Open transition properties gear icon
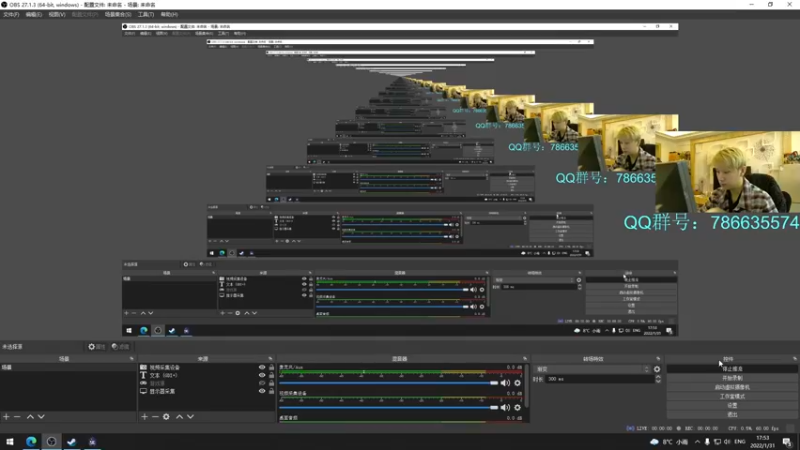Screen dimensions: 800x450 pos(657,369)
